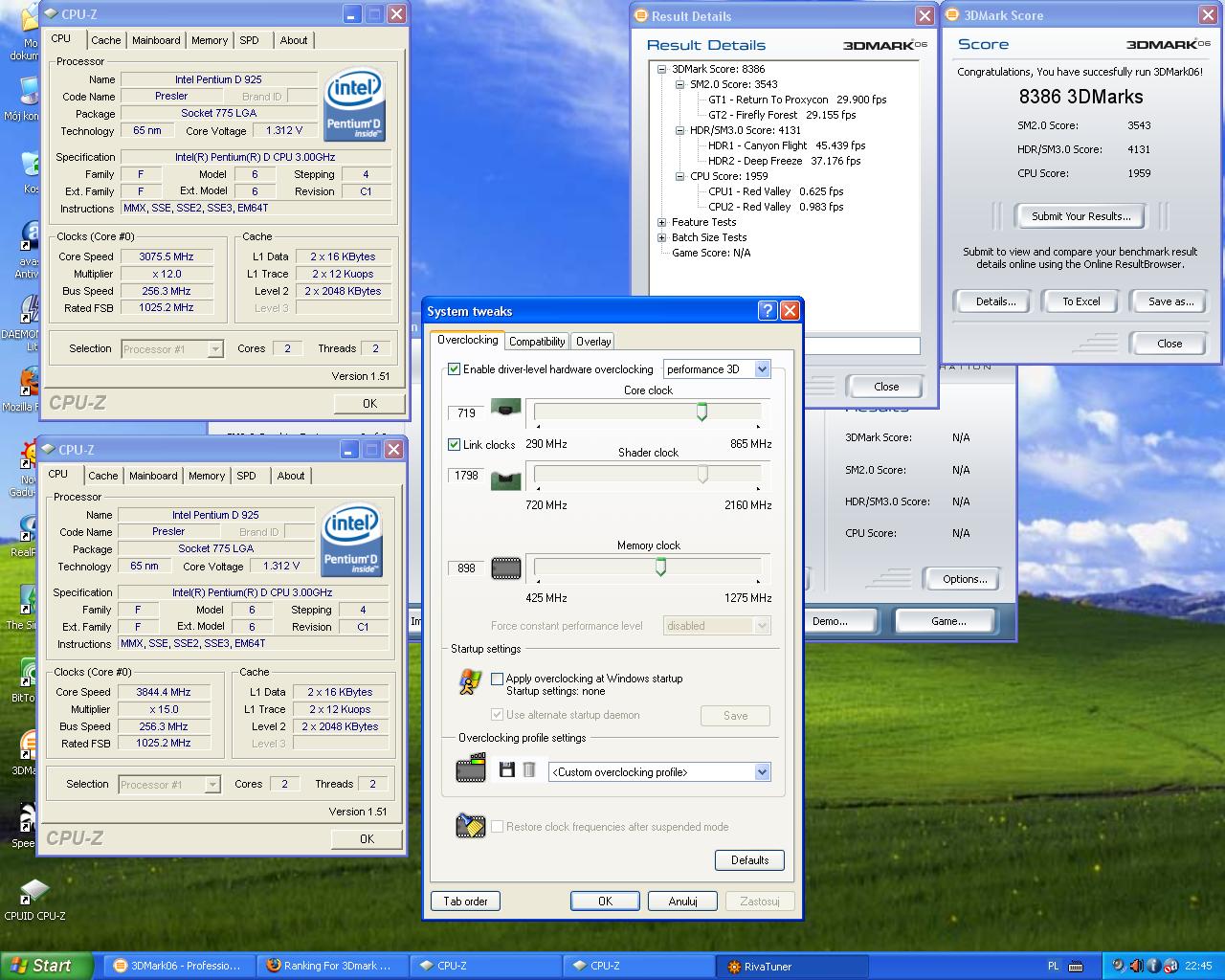Collapse the HDR/SM3.0 Score tree node
1225x980 pixels.
pos(679,130)
